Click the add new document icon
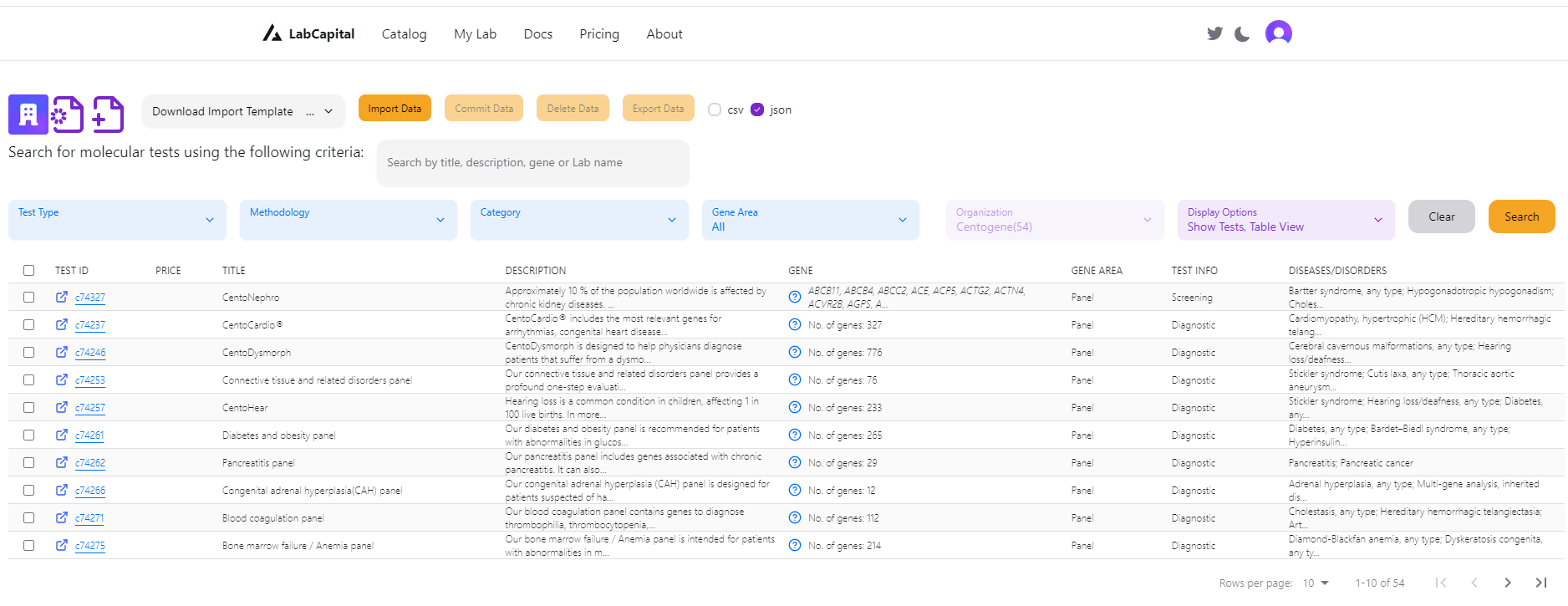 [108, 115]
